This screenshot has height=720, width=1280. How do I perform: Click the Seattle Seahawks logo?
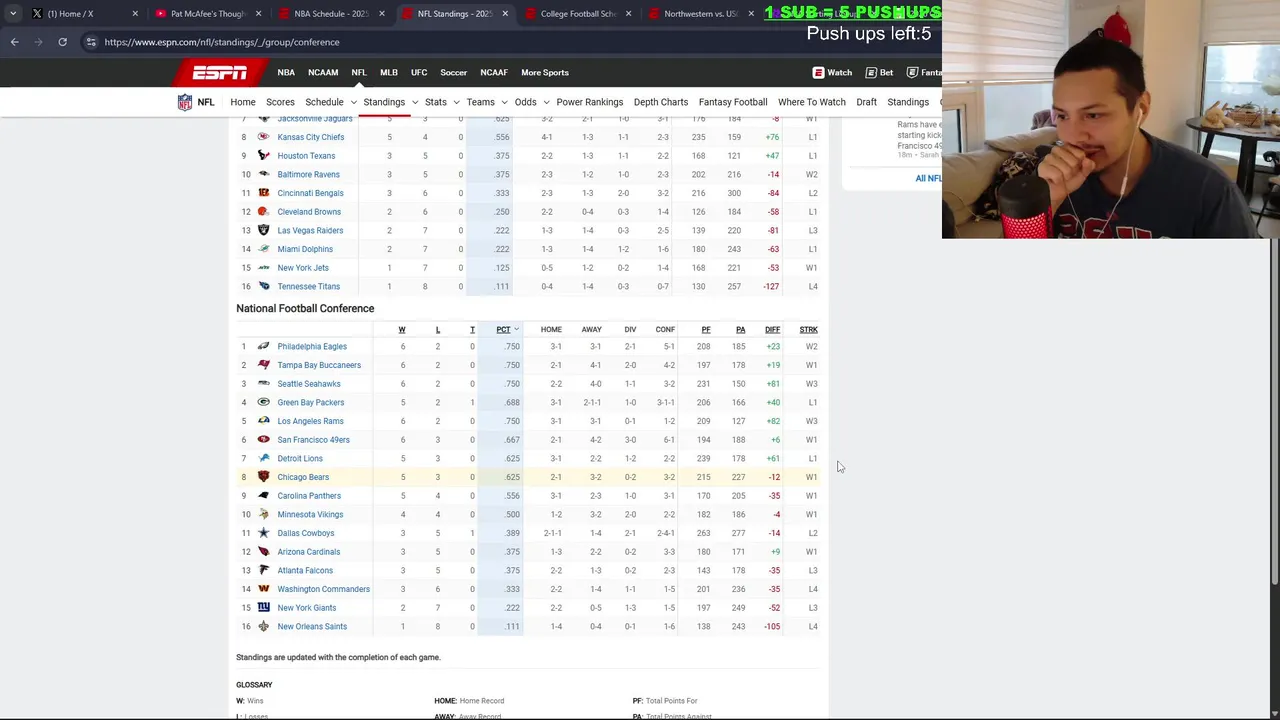(x=264, y=384)
